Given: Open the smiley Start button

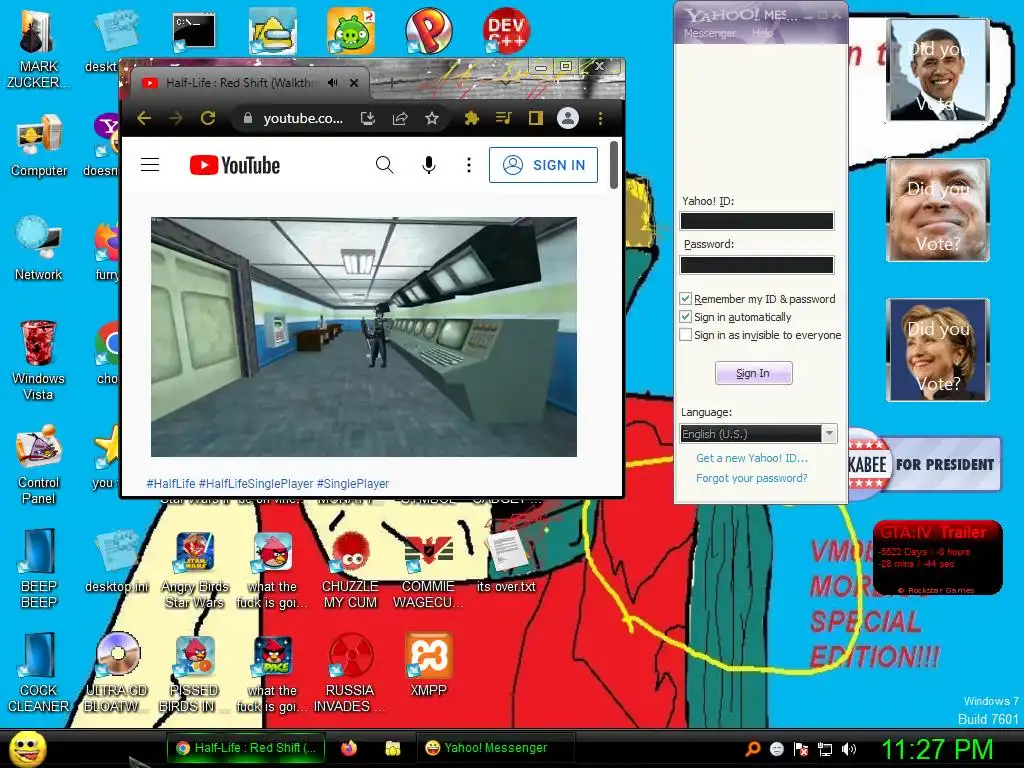Looking at the screenshot, I should pyautogui.click(x=27, y=749).
